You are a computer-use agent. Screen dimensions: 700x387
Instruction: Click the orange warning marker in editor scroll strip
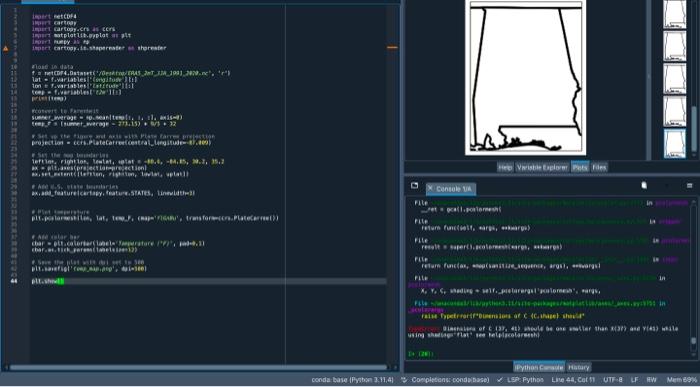coord(392,47)
